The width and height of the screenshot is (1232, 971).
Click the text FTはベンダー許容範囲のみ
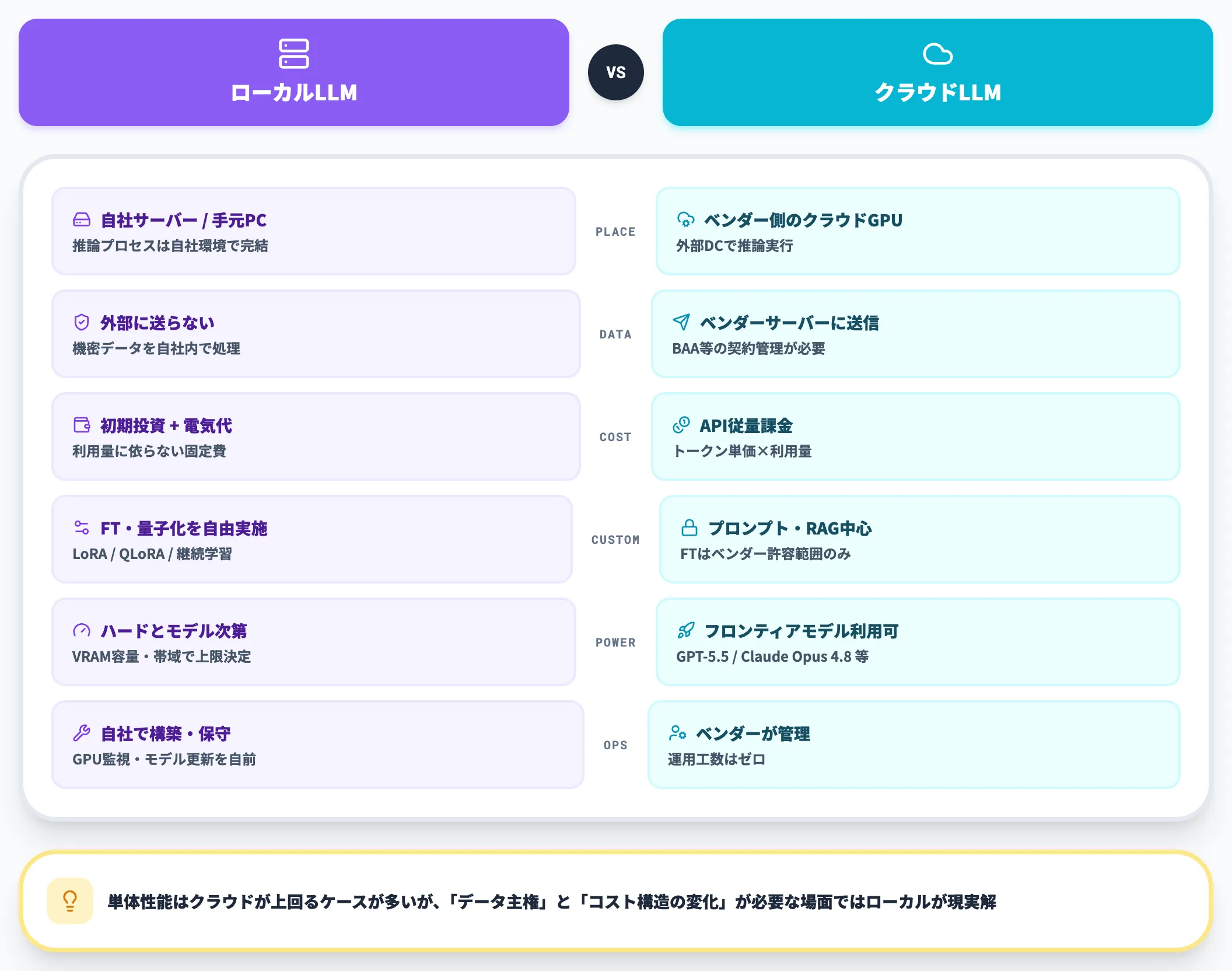pyautogui.click(x=766, y=554)
